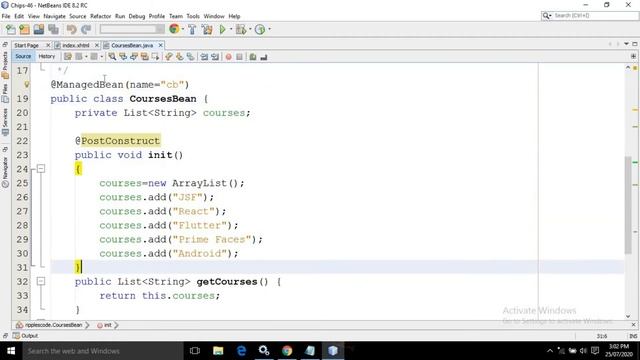Open the File menu
The image size is (640, 360).
6,16
